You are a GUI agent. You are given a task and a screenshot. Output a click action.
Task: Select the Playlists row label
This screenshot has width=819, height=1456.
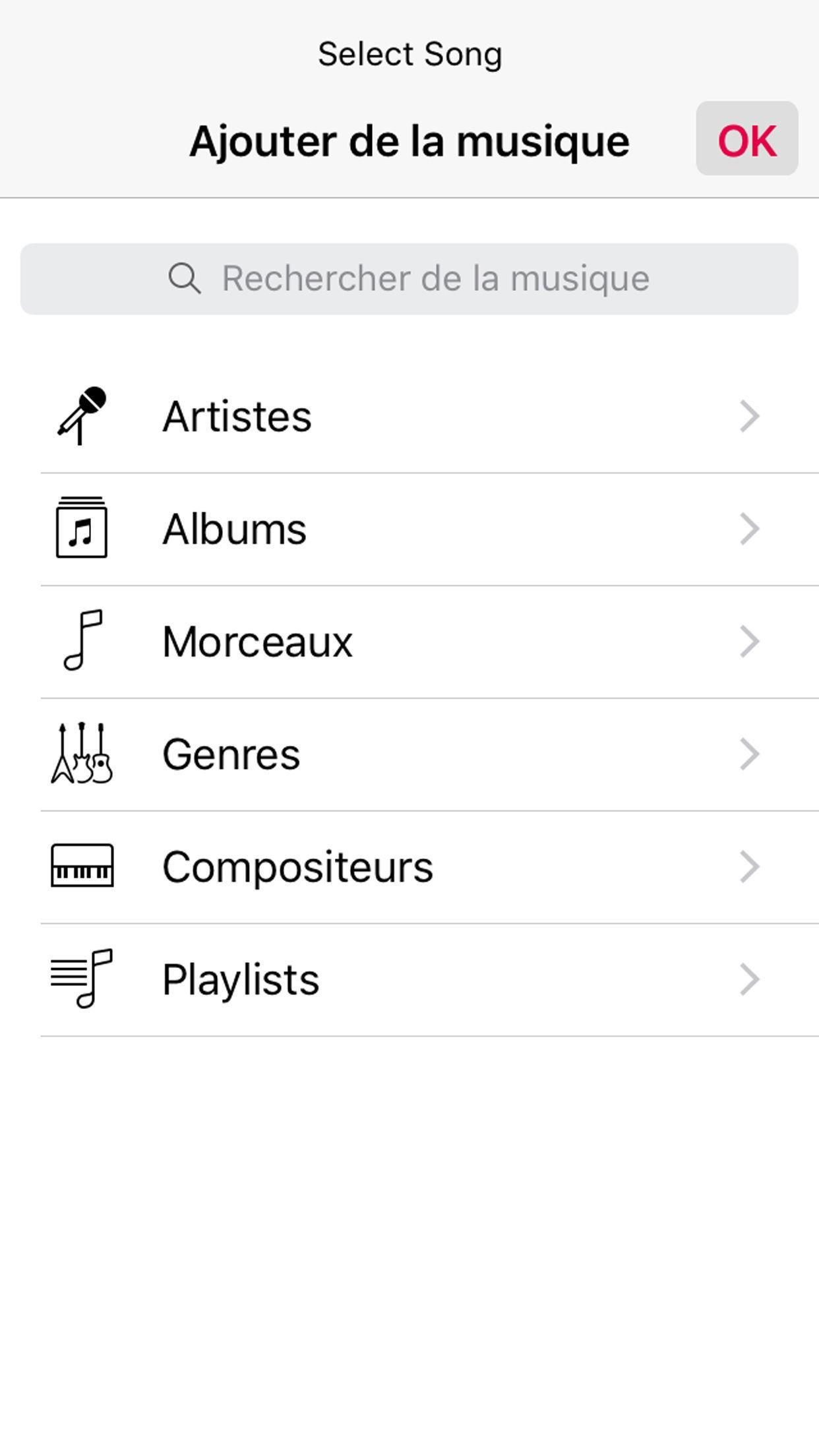(x=241, y=980)
